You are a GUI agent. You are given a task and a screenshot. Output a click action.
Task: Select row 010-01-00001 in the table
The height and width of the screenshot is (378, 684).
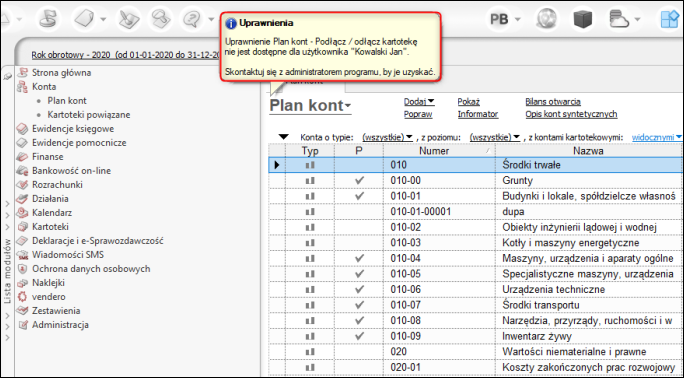coord(476,211)
